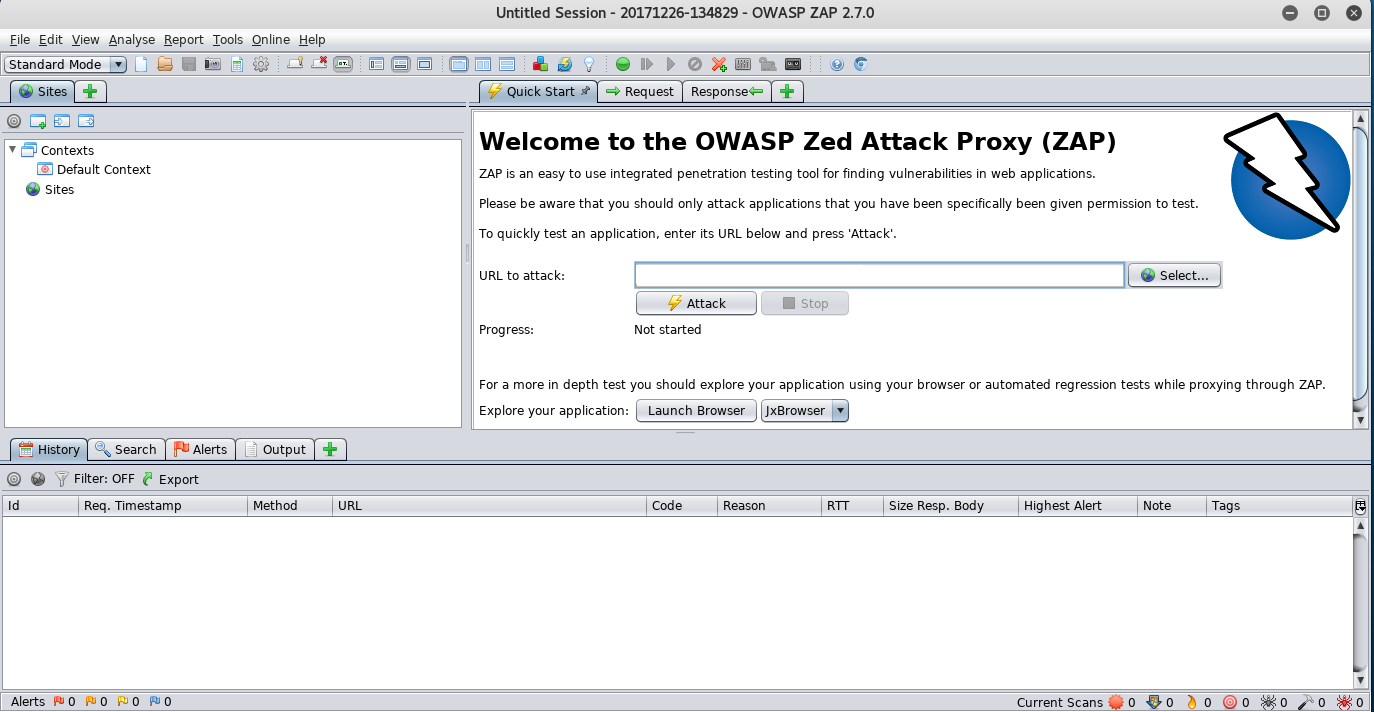Click the Snapshot Session camera icon
The image size is (1374, 712).
click(x=213, y=64)
